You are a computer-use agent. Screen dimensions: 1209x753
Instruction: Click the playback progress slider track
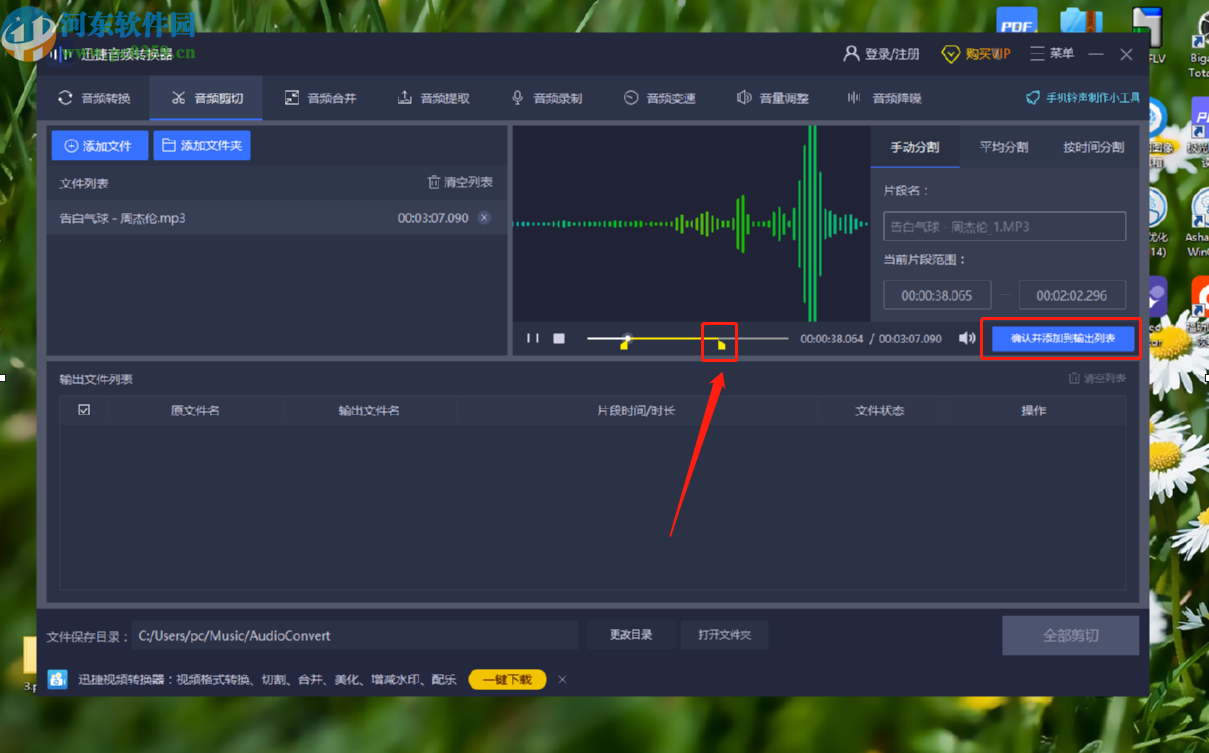[x=687, y=338]
